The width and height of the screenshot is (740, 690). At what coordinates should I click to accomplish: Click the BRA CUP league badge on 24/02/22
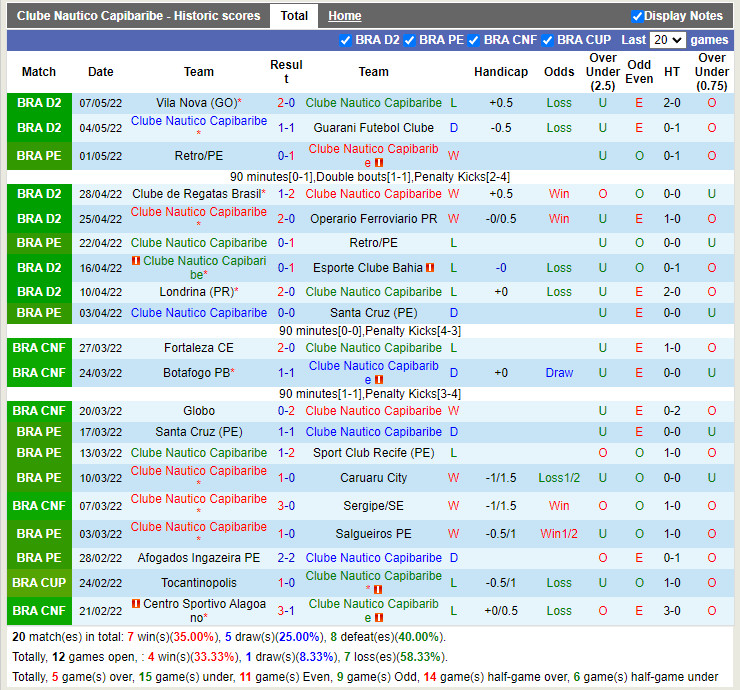39,583
